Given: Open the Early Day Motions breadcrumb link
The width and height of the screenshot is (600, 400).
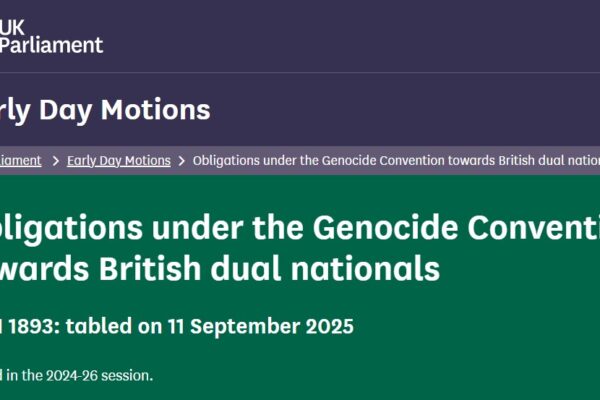Looking at the screenshot, I should 119,160.
